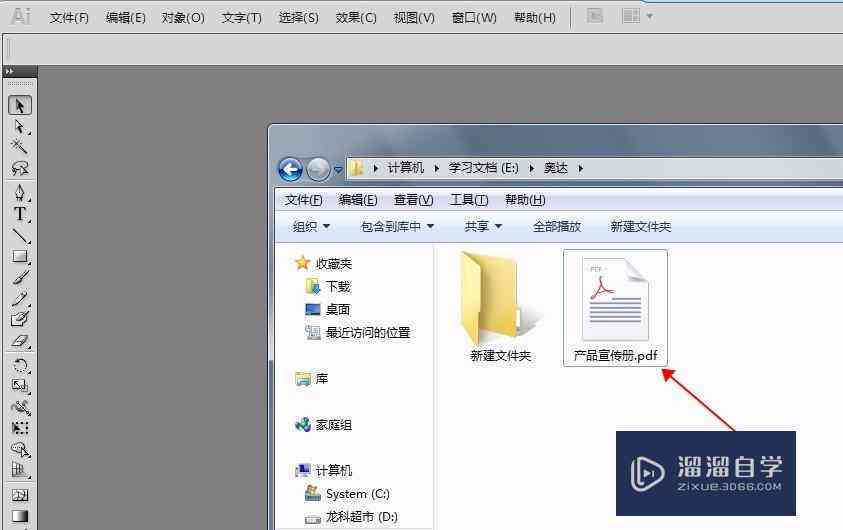
Task: Select the Blob Brush tool
Action: pyautogui.click(x=20, y=319)
